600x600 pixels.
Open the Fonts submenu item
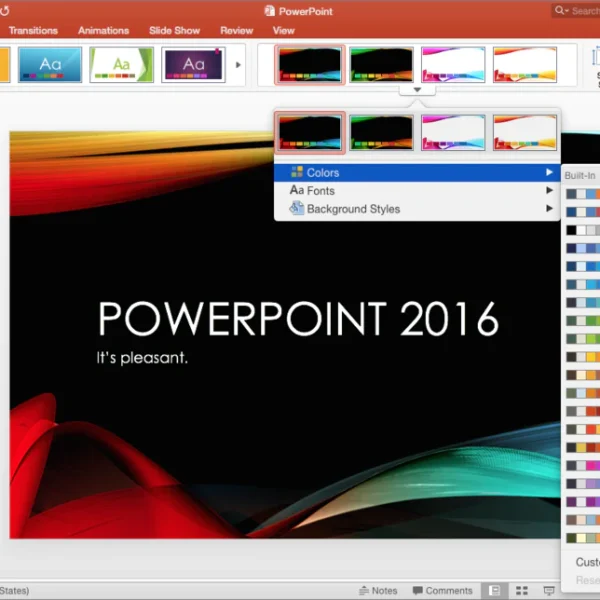[417, 191]
